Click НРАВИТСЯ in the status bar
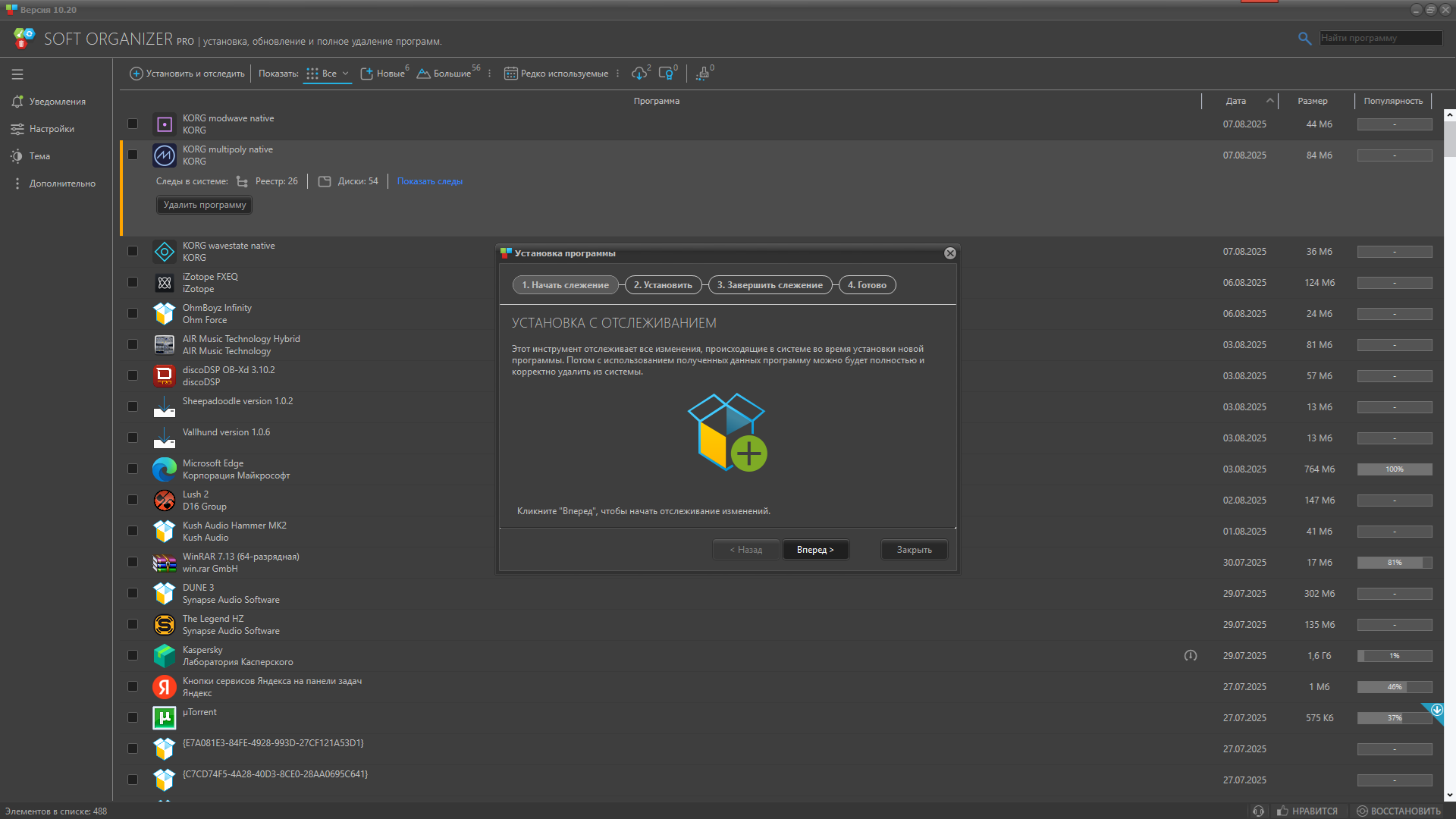Screen dimensions: 1456x819 click(x=1307, y=811)
